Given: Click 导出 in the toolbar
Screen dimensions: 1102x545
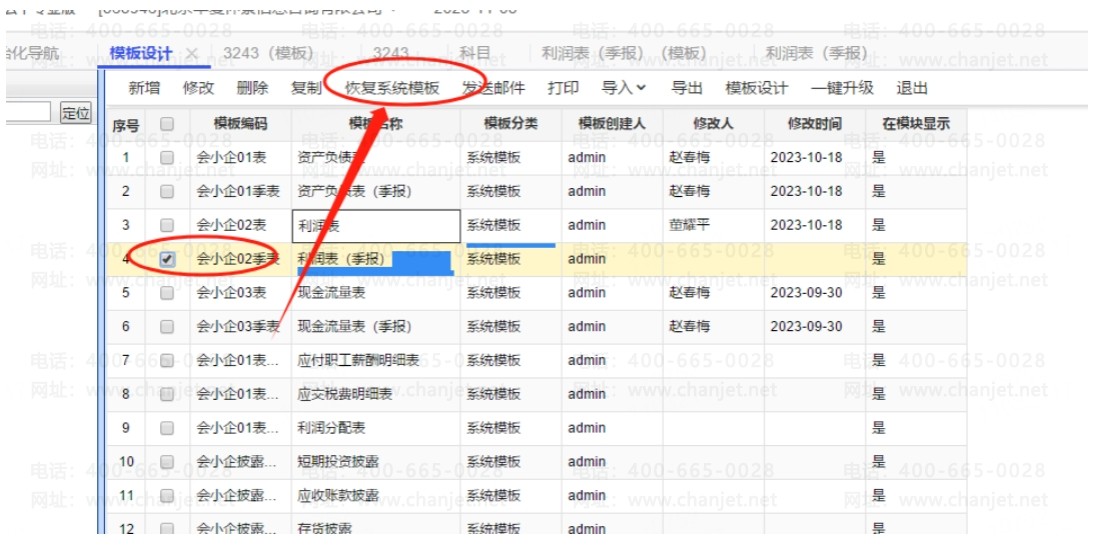Looking at the screenshot, I should [687, 88].
